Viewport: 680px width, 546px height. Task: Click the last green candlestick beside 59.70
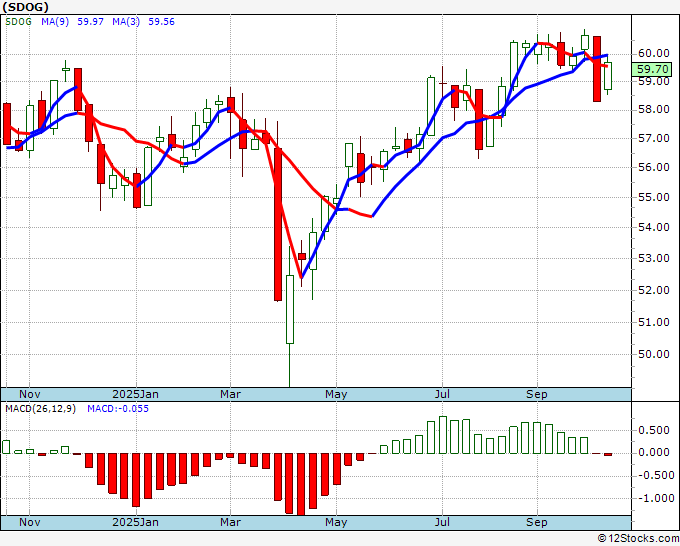pos(608,76)
